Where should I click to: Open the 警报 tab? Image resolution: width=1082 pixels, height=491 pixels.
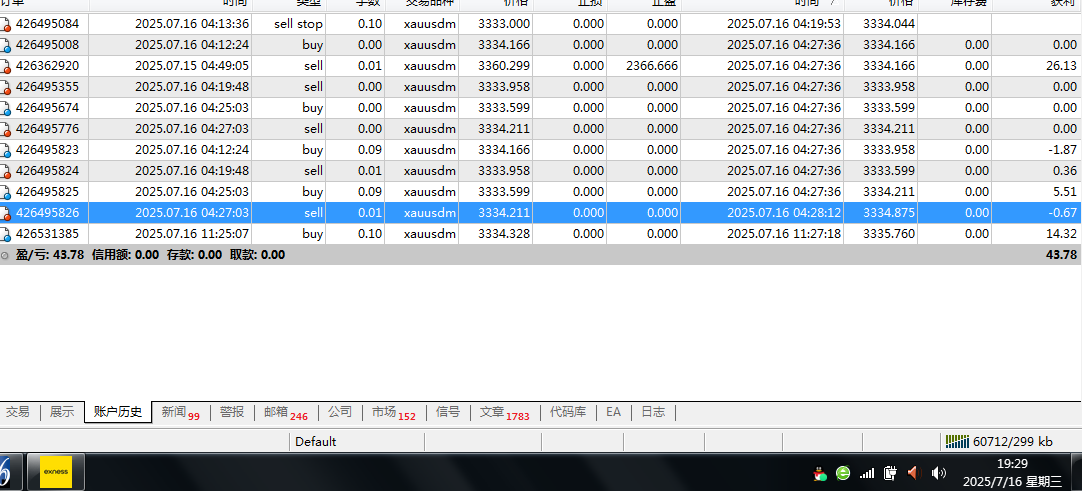[x=232, y=412]
